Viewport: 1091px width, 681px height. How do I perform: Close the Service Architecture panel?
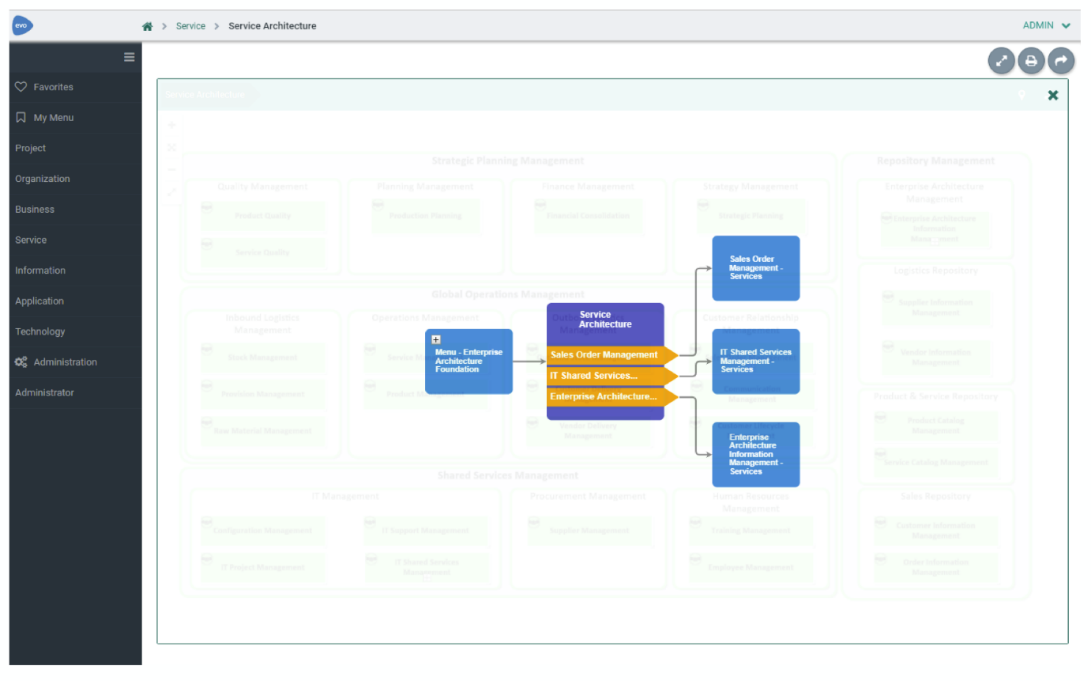(x=1053, y=95)
